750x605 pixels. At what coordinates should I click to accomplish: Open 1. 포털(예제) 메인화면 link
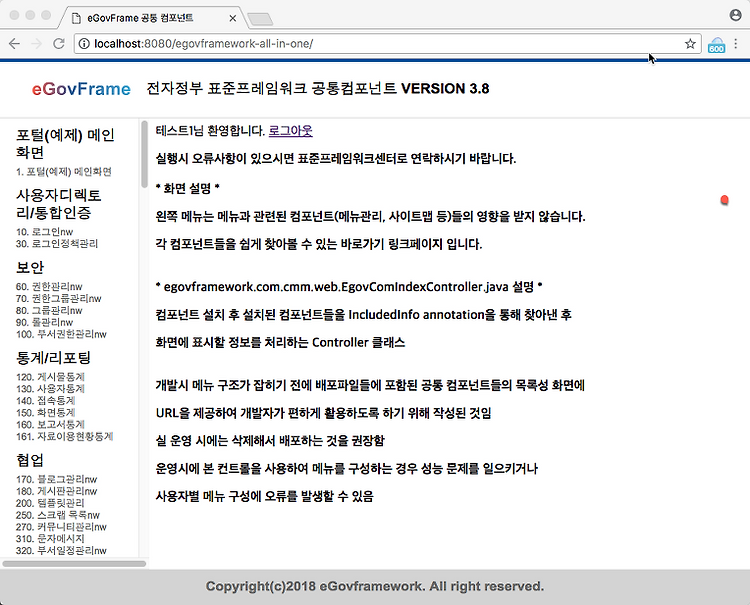[64, 172]
